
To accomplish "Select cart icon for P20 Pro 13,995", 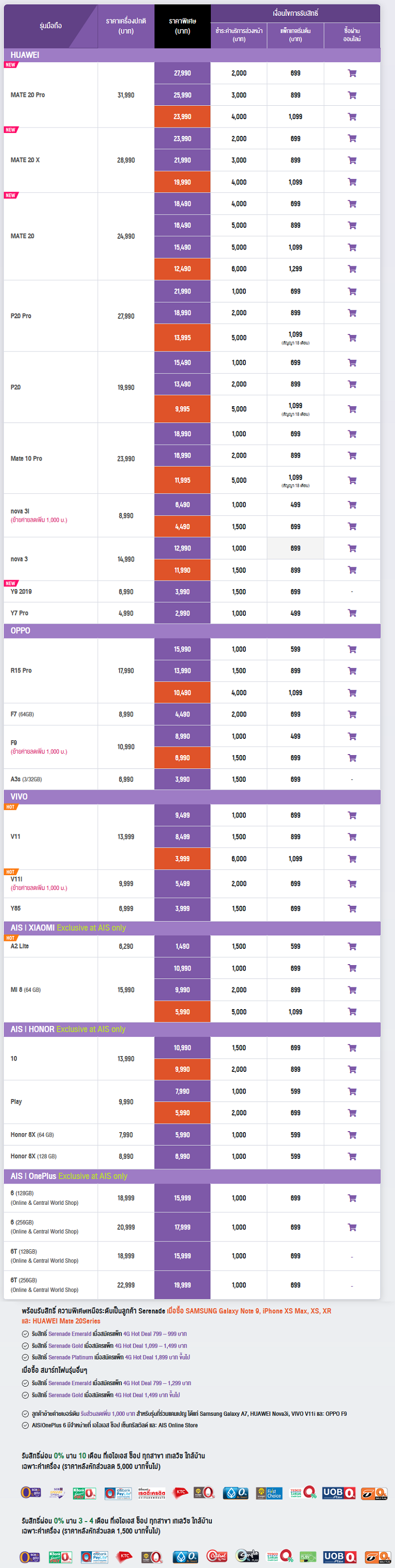I will click(352, 338).
